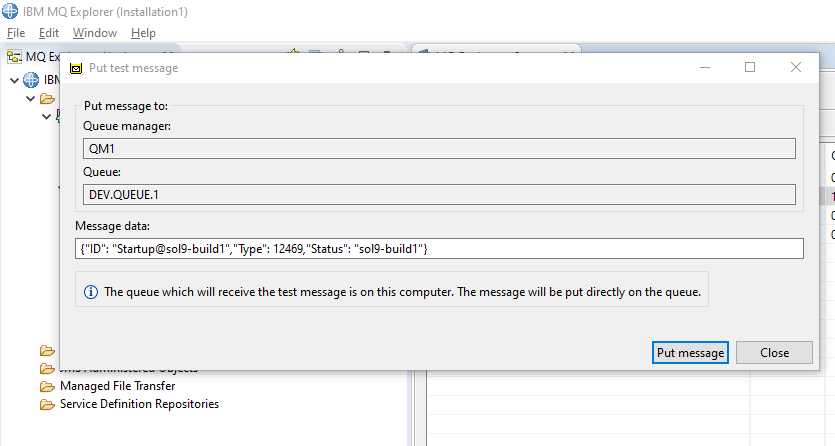This screenshot has height=446, width=835.
Task: Click the IBM MQ globe node icon in tree
Action: click(x=31, y=80)
